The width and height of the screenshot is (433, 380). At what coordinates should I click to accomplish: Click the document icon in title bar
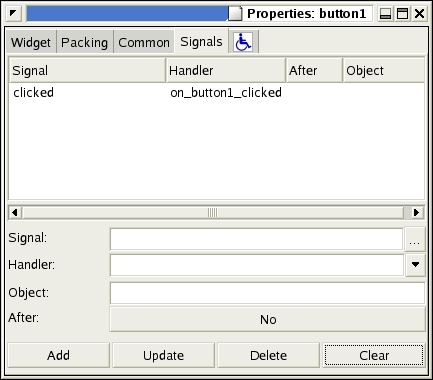click(x=235, y=14)
